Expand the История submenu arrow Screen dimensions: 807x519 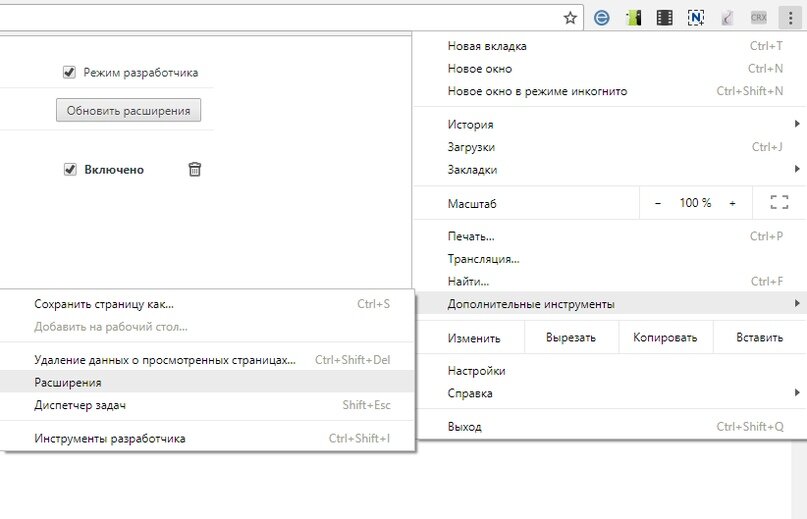tap(797, 124)
